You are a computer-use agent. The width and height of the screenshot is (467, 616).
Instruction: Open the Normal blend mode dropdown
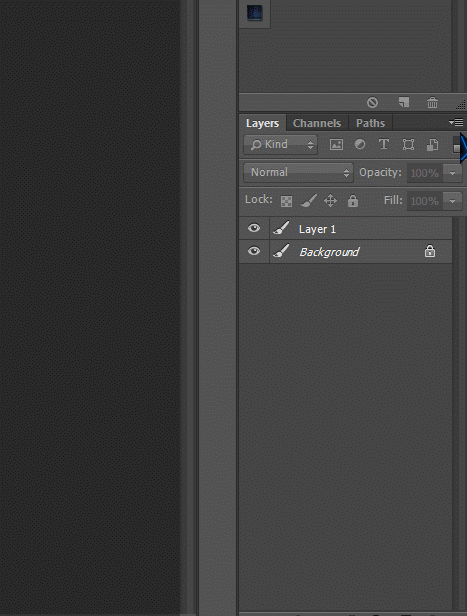[299, 172]
